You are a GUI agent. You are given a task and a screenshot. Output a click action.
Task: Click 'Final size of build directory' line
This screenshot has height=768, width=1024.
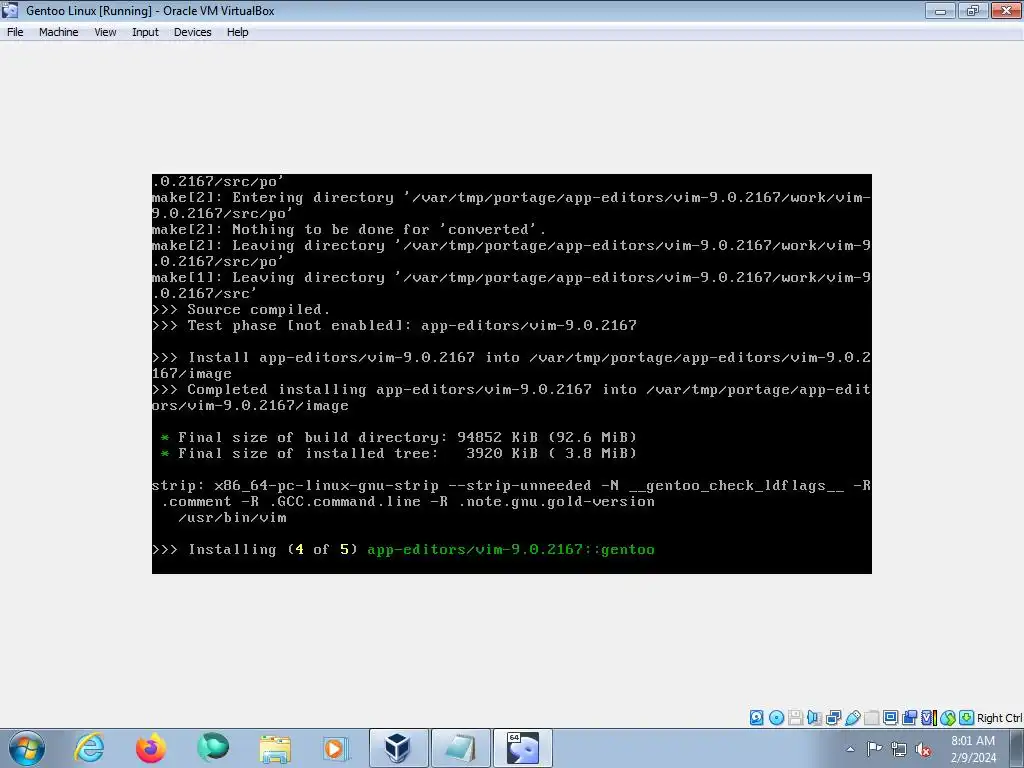click(x=398, y=438)
